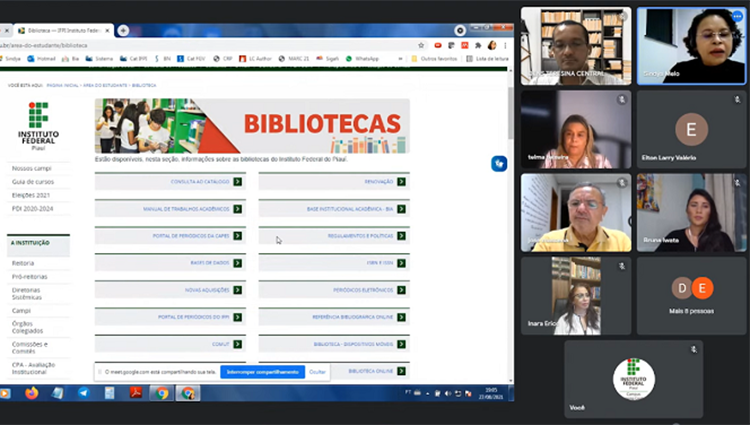
Task: Open the Mais 8 pessoas tile
Action: [x=691, y=296]
